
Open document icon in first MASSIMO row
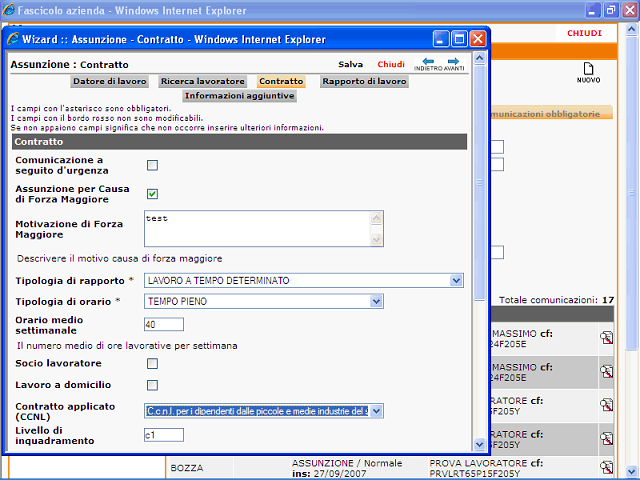[607, 338]
